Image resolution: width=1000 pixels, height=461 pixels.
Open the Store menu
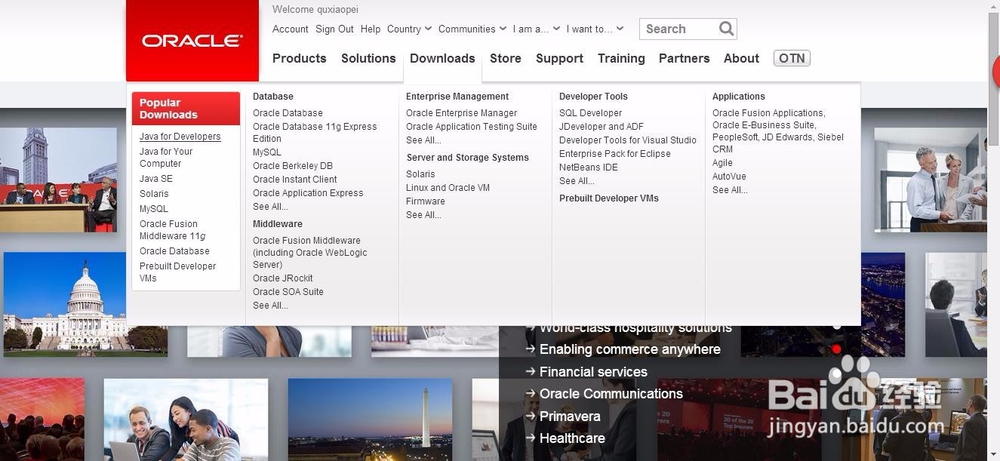[x=505, y=58]
